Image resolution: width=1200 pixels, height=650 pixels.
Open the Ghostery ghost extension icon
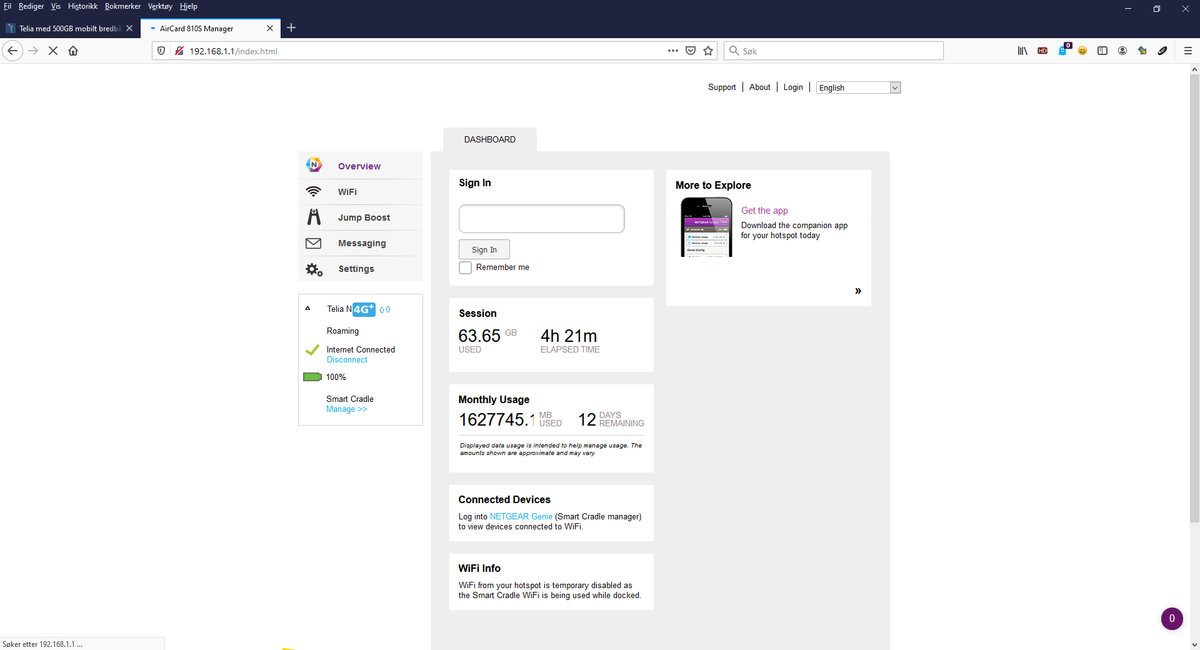coord(1064,49)
